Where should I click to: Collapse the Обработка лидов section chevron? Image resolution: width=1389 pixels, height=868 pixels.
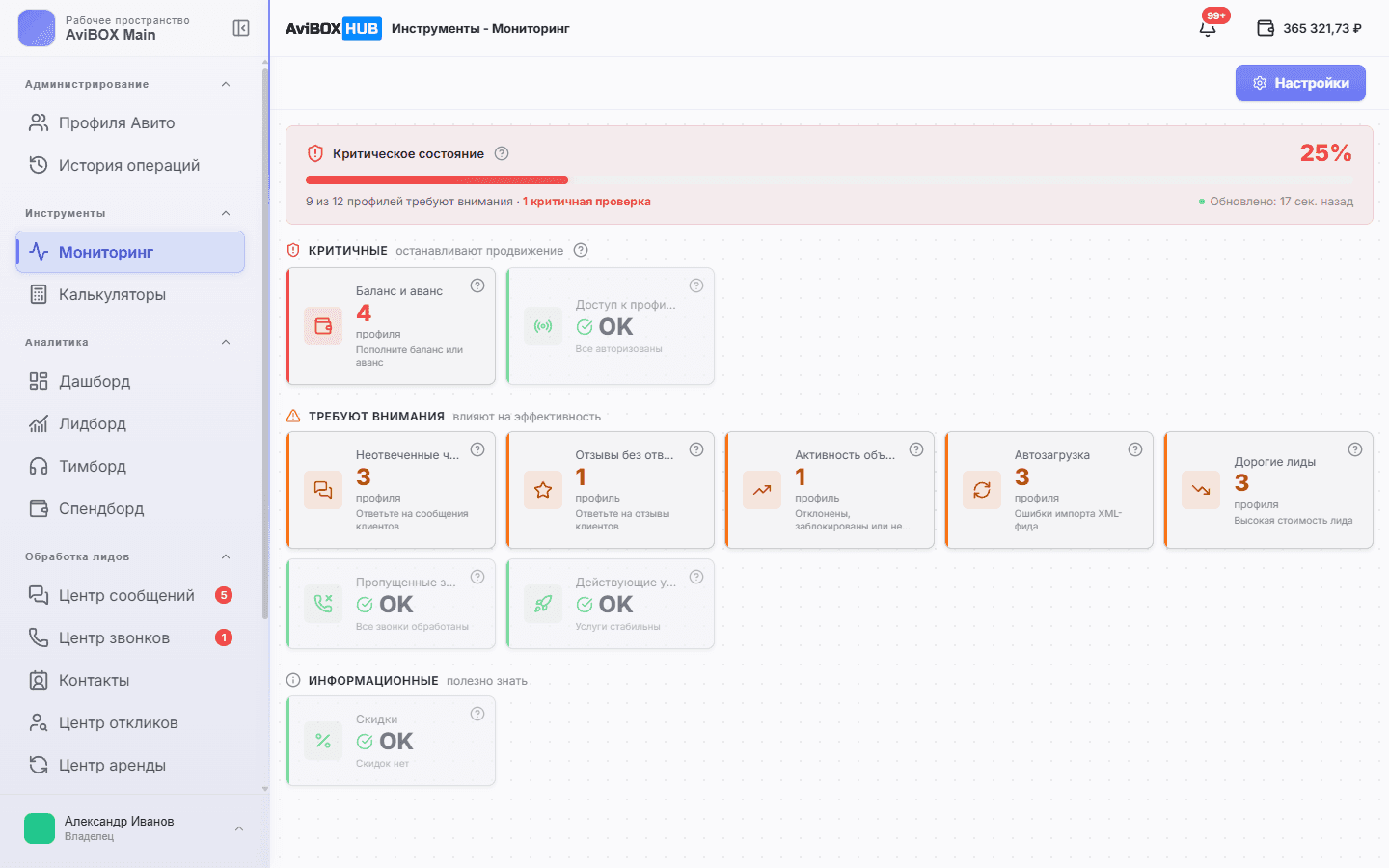coord(226,556)
